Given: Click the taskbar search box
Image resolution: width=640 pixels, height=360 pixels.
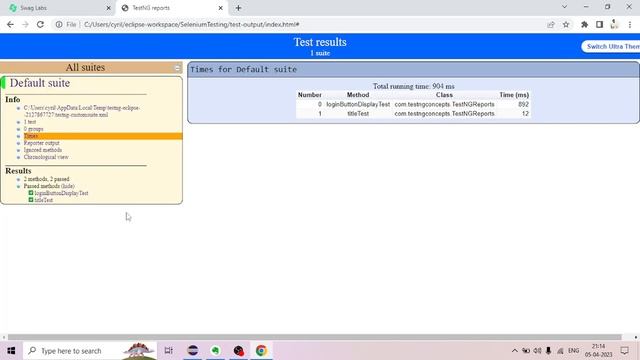Looking at the screenshot, I should (x=90, y=351).
